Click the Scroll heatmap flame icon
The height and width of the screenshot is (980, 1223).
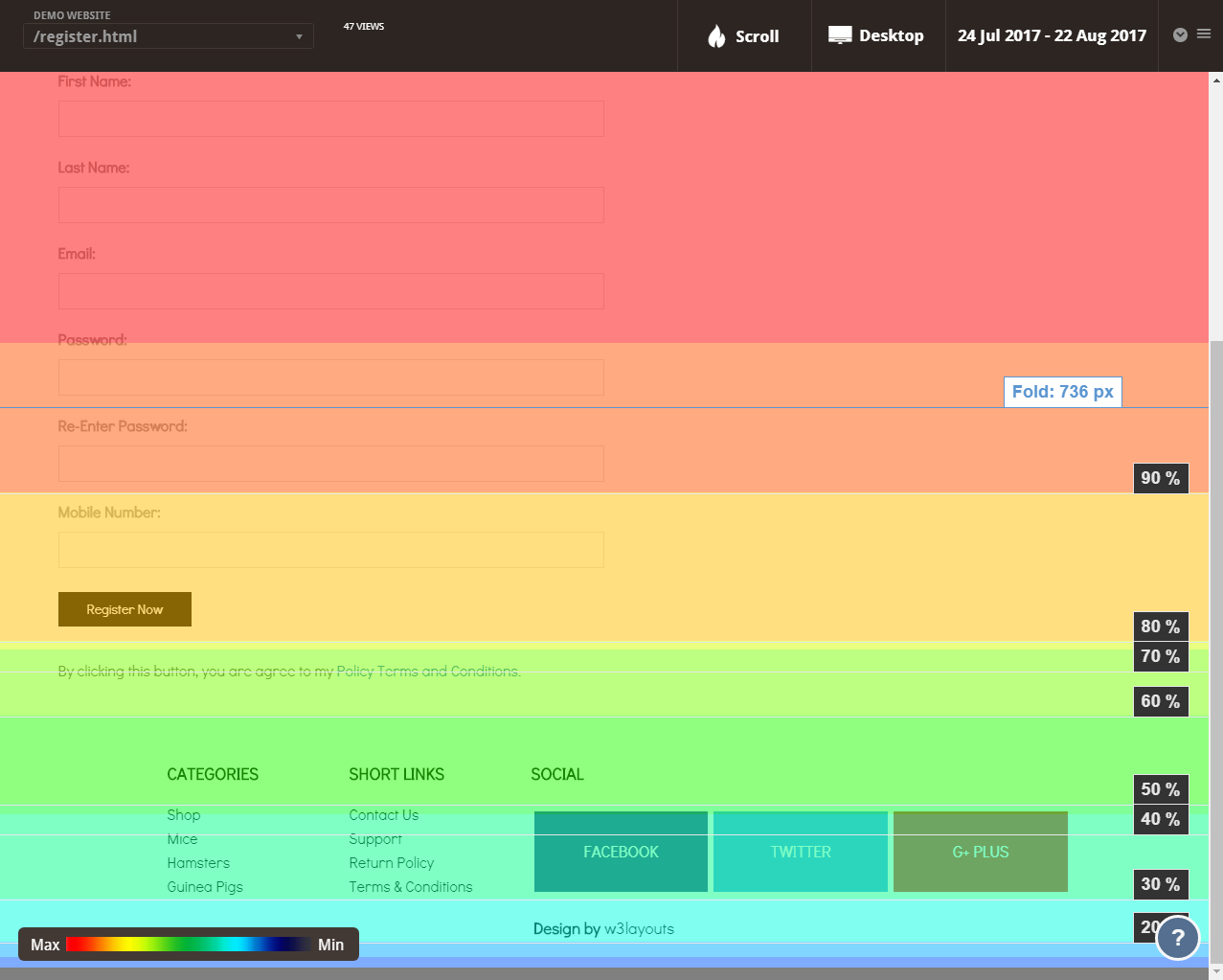(716, 36)
